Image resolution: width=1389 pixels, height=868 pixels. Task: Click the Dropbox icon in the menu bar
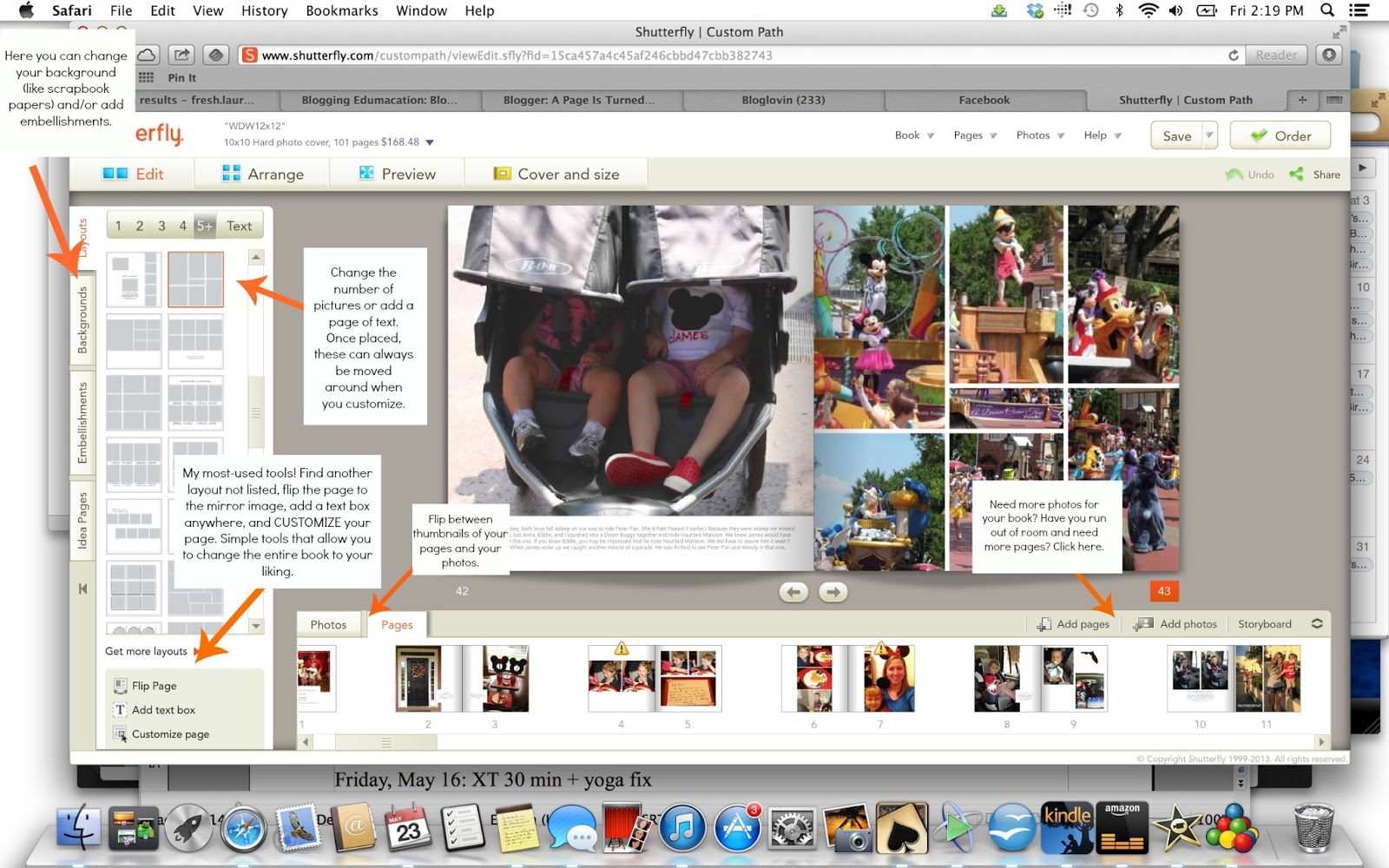tap(1034, 10)
